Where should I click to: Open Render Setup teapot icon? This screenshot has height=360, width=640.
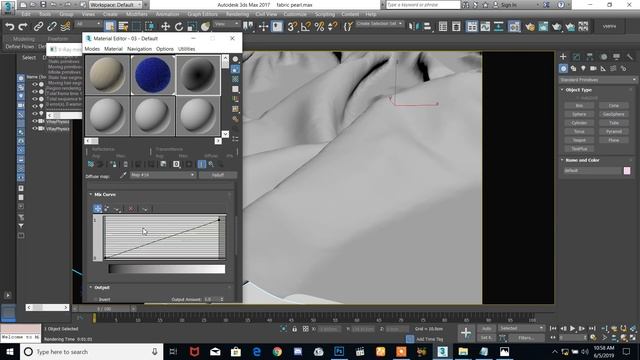coord(530,27)
